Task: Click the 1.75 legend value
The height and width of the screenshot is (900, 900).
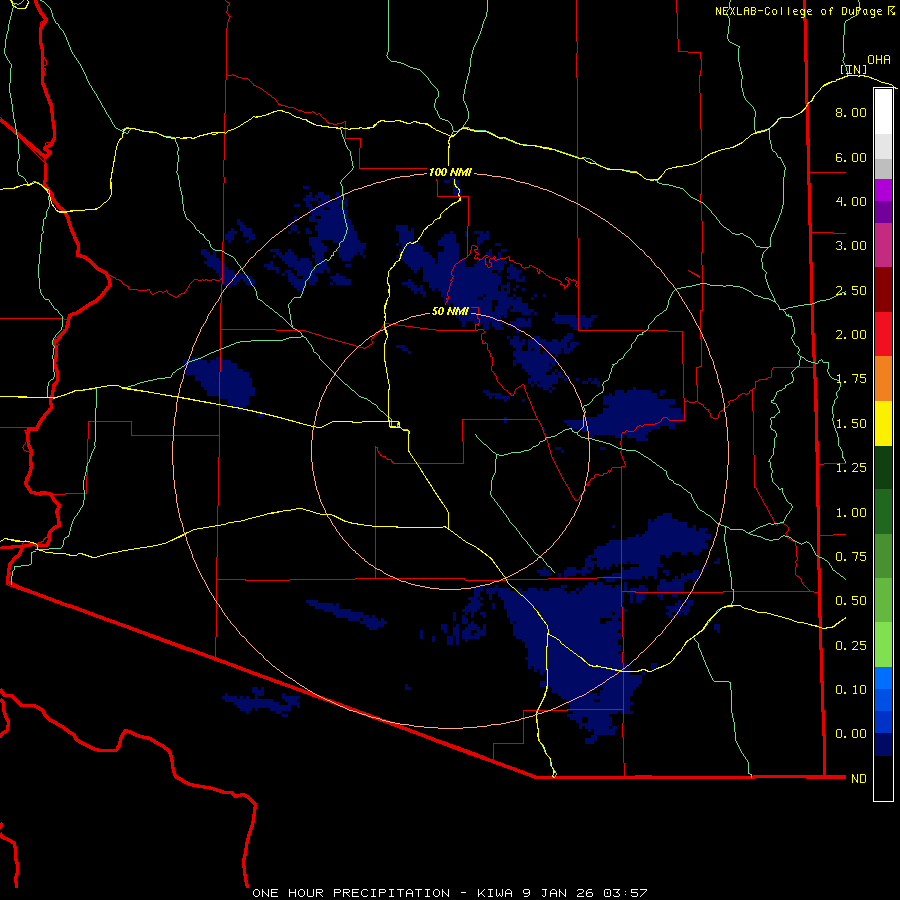Action: coord(851,379)
